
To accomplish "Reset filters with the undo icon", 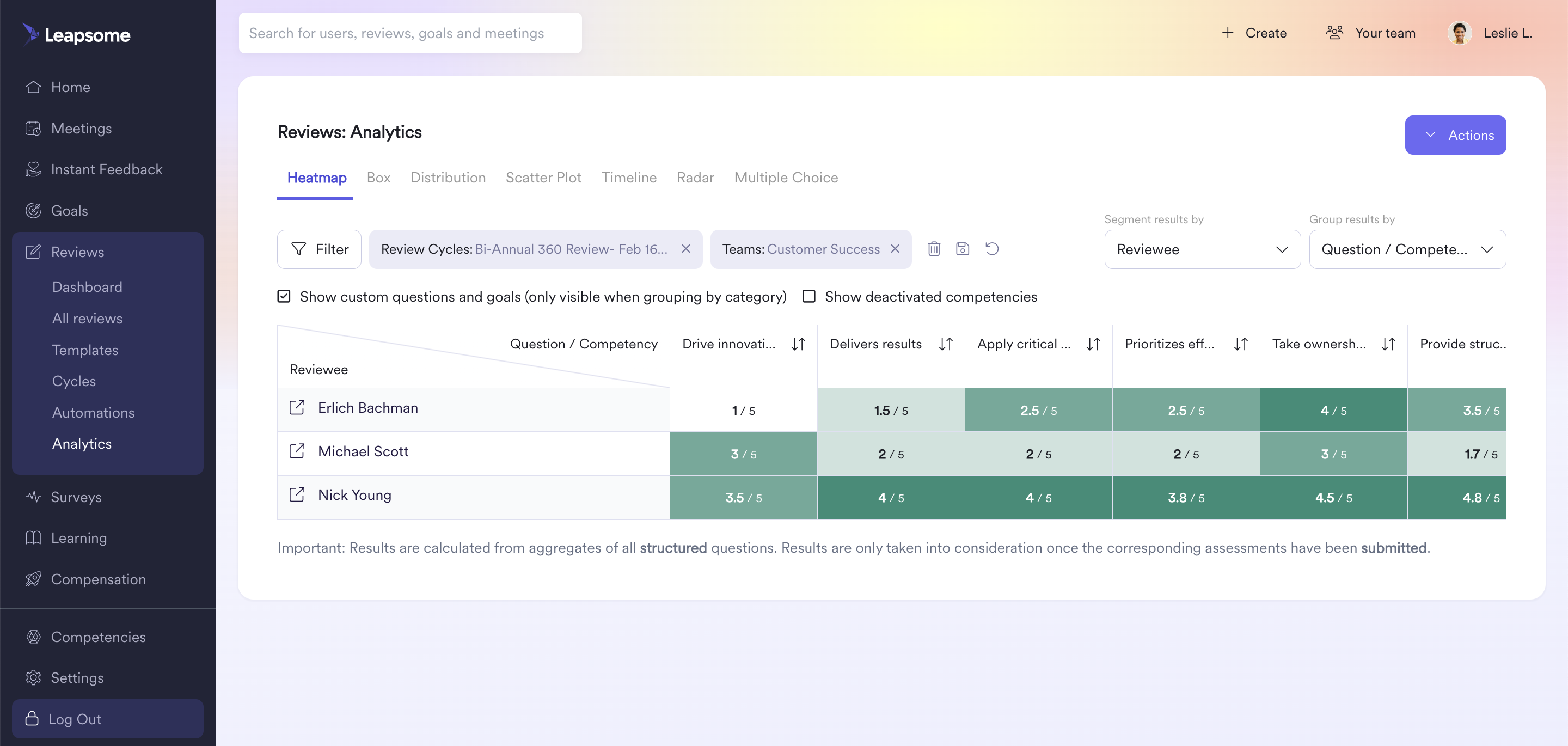I will coord(991,249).
